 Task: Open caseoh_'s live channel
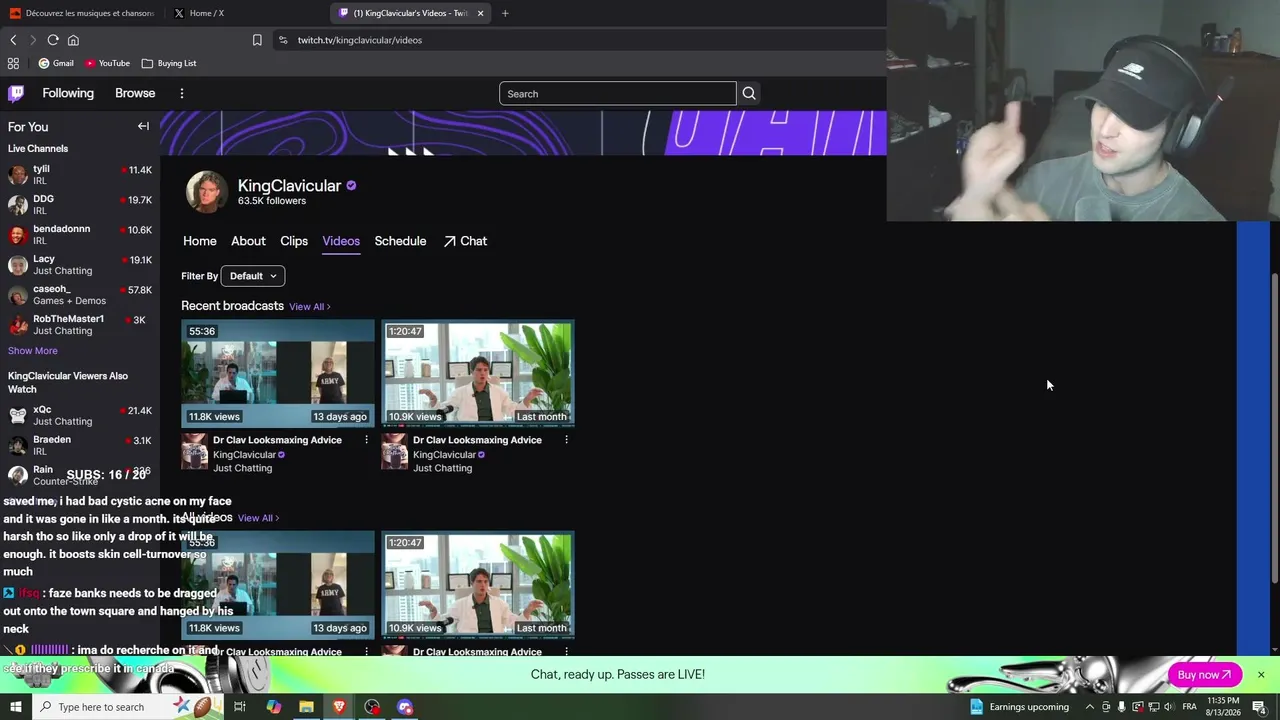80,295
